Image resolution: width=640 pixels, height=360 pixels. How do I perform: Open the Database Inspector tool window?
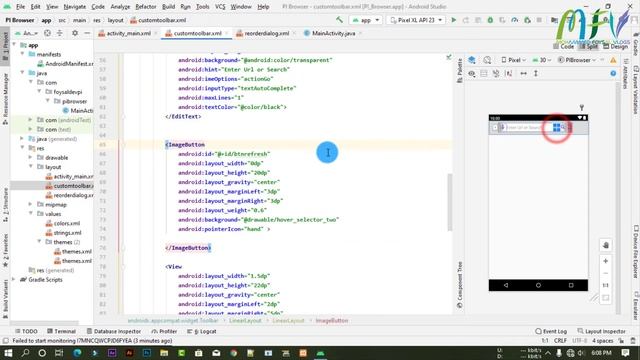(x=114, y=331)
